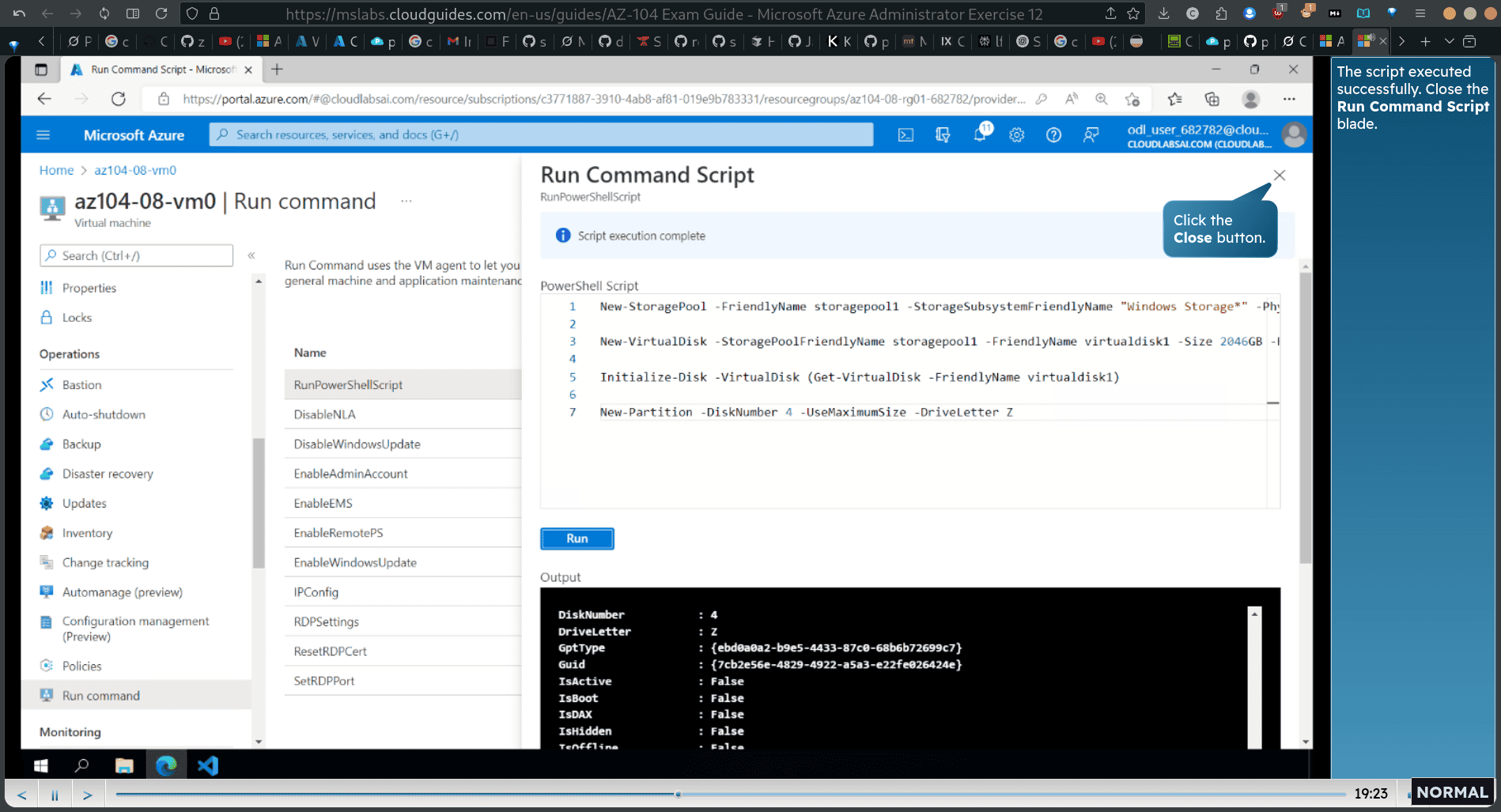Select EnableAdminAccount command row

pos(403,474)
